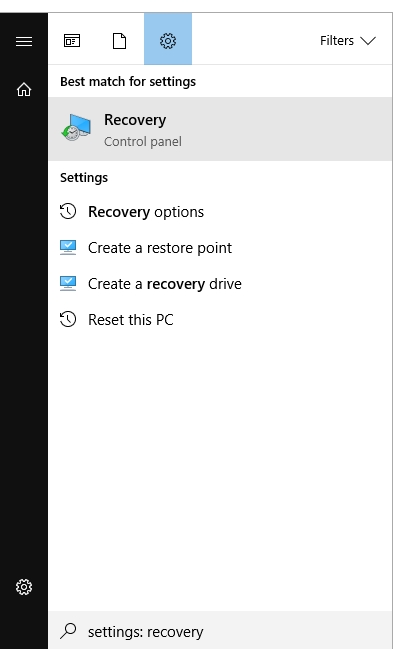Expand the chevron beside Filters

tap(368, 41)
